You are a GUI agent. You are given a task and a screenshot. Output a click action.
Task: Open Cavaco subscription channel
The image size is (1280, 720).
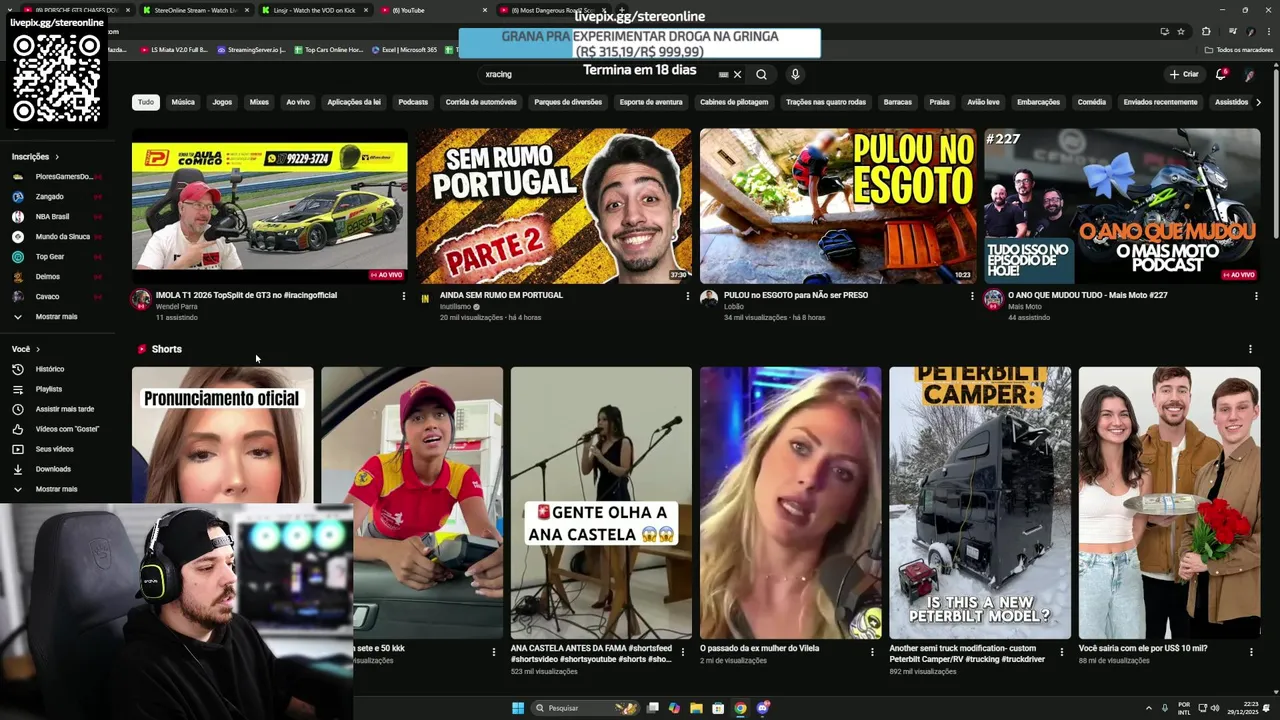tap(47, 296)
